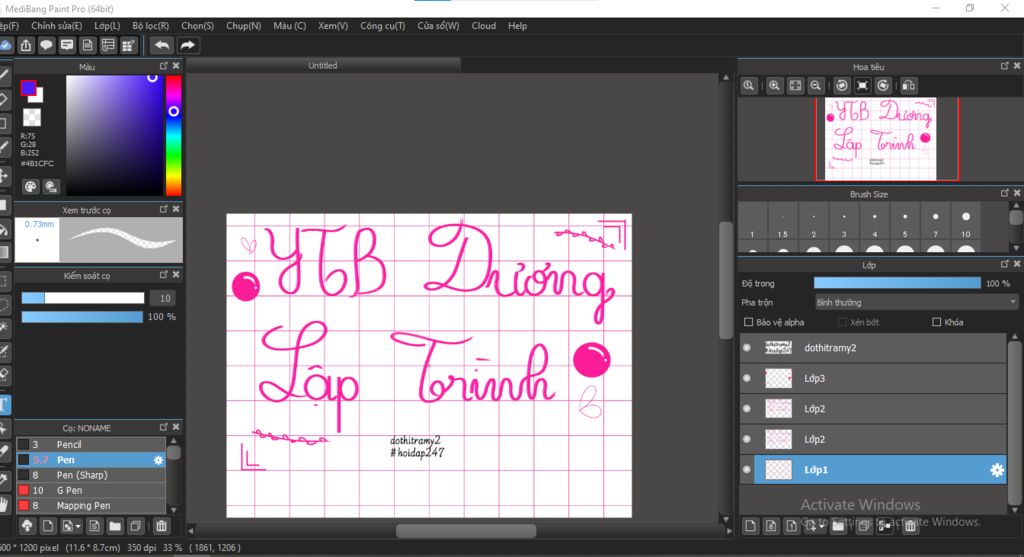
Task: Click the vertical hue slider bar
Action: click(173, 135)
